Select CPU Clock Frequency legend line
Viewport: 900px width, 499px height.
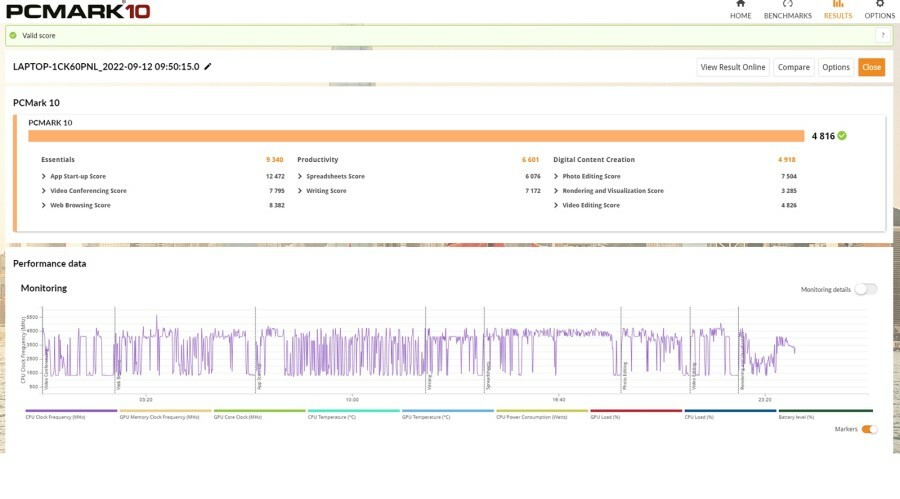pyautogui.click(x=71, y=411)
